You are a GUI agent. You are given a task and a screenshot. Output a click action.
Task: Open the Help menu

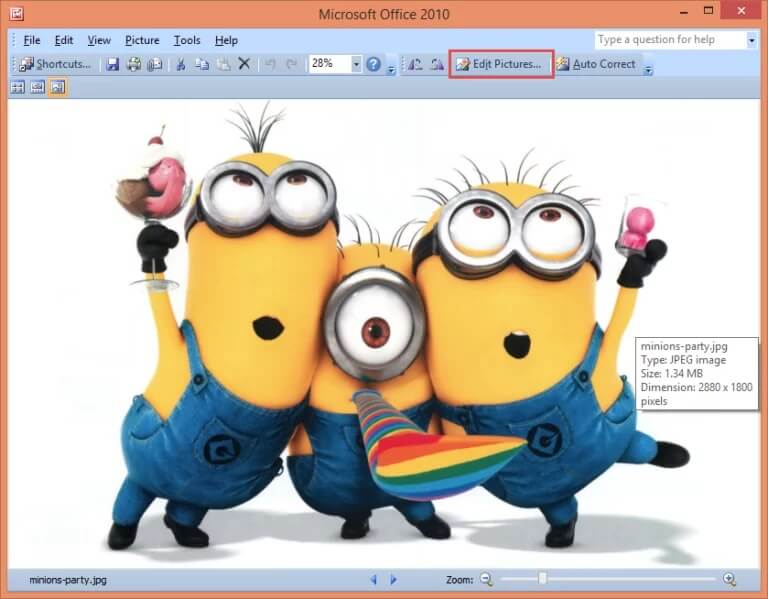226,40
